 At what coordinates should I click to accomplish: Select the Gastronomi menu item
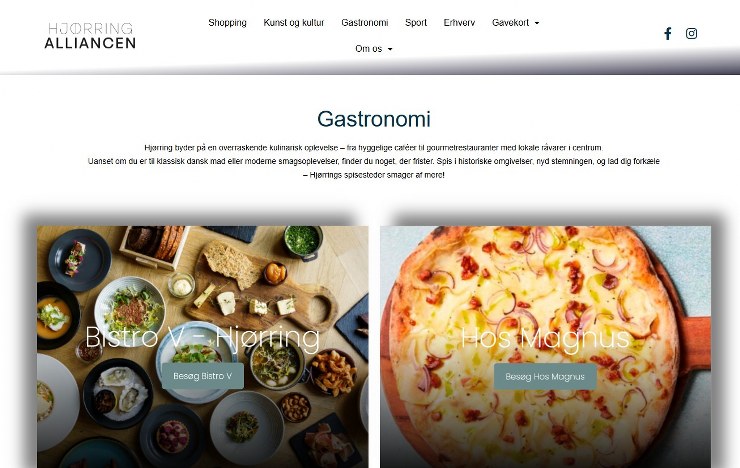365,23
